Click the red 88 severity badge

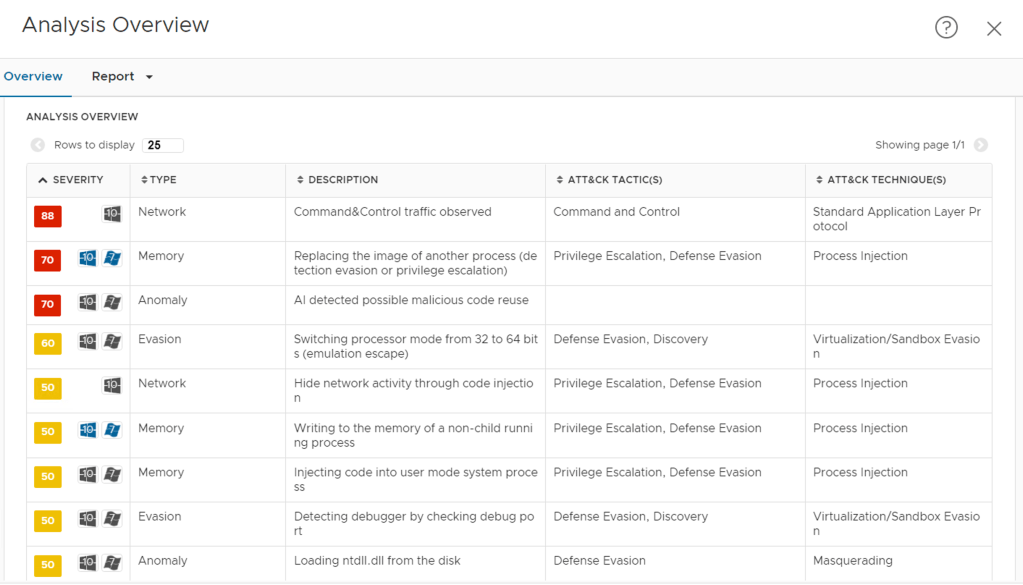47,216
